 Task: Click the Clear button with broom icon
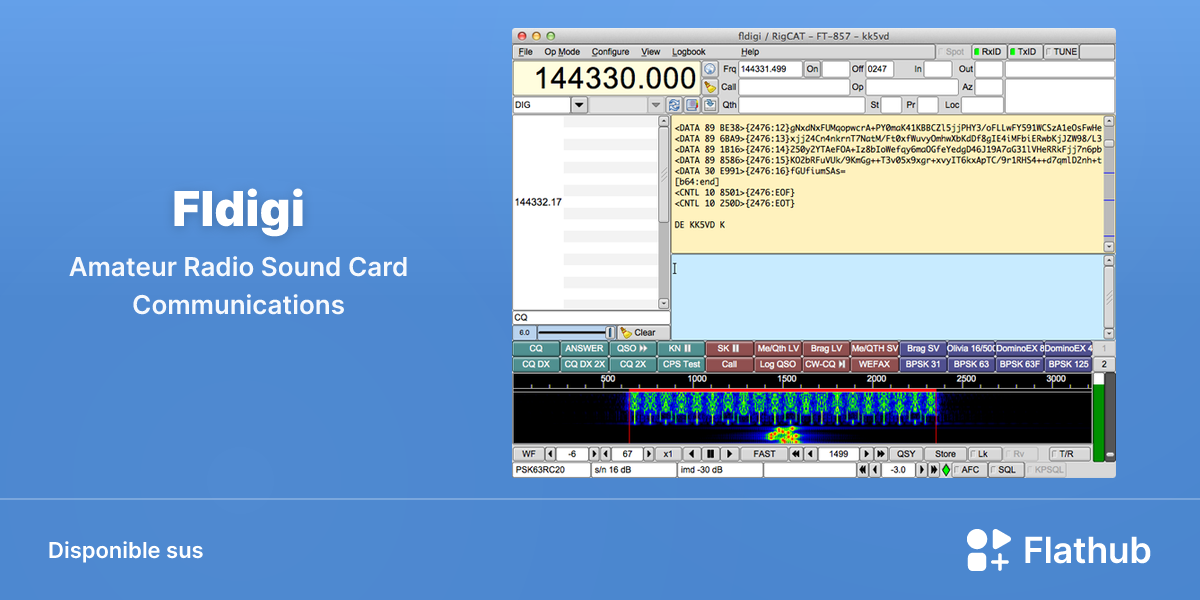[637, 332]
